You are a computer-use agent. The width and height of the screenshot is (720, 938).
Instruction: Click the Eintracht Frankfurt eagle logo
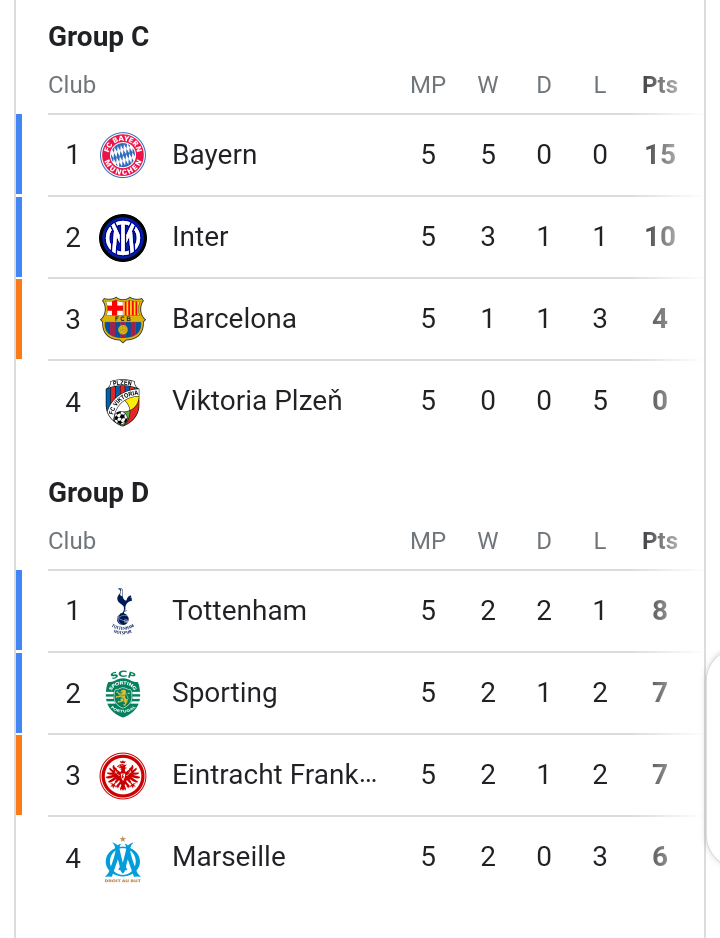click(123, 776)
